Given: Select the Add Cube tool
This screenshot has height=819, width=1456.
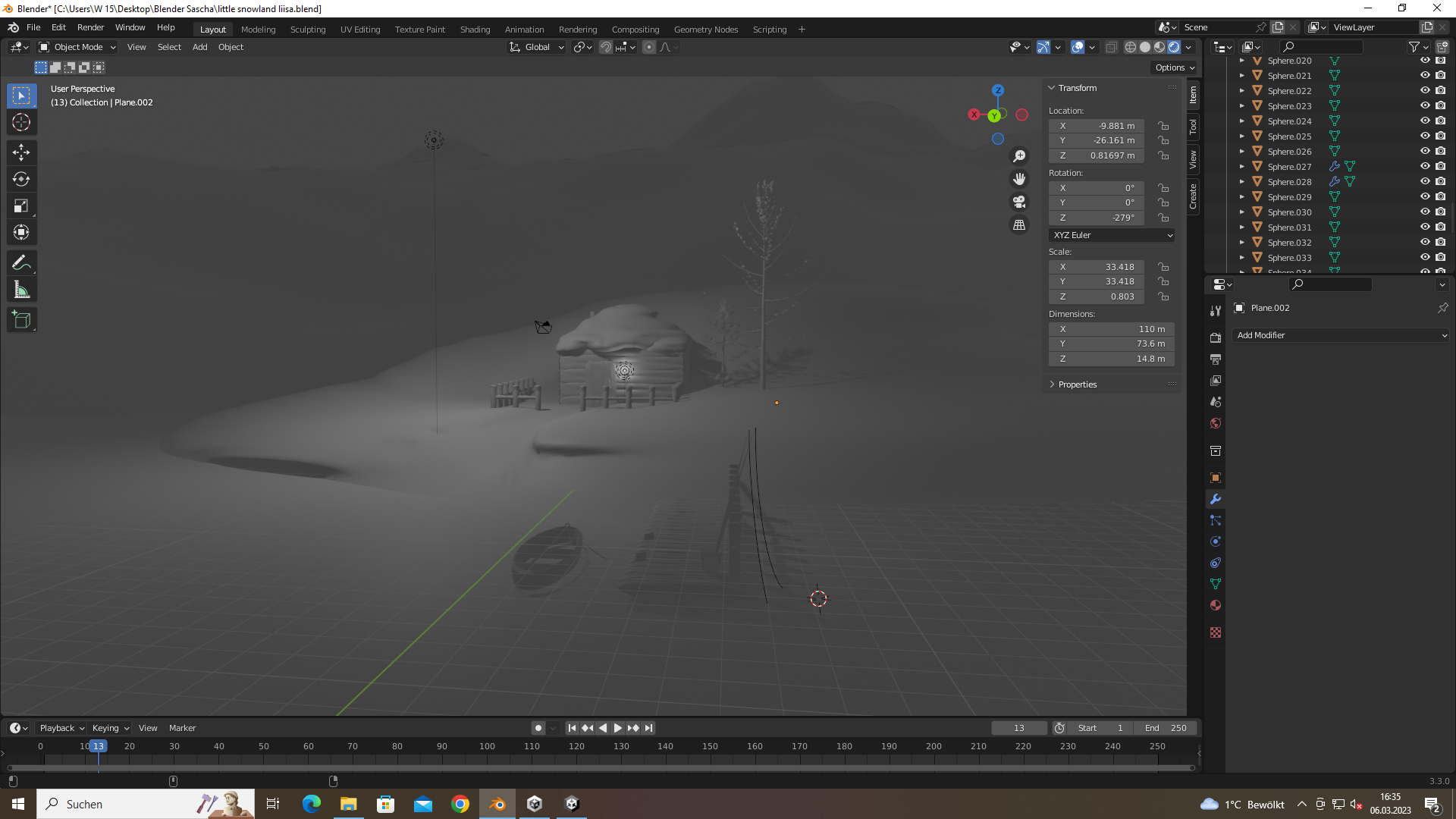Looking at the screenshot, I should click(21, 320).
